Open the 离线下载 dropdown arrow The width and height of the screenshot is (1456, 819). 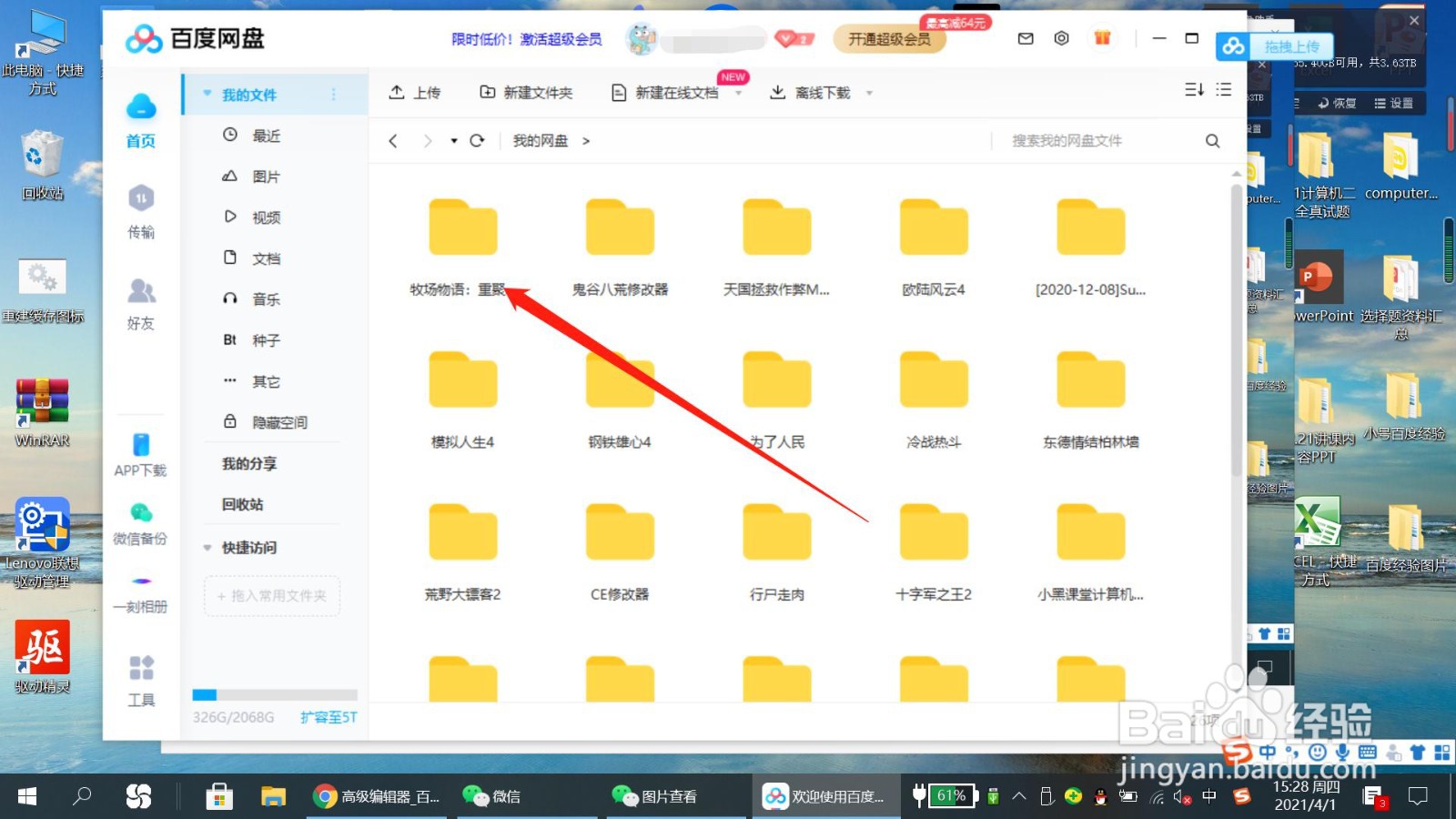point(870,92)
